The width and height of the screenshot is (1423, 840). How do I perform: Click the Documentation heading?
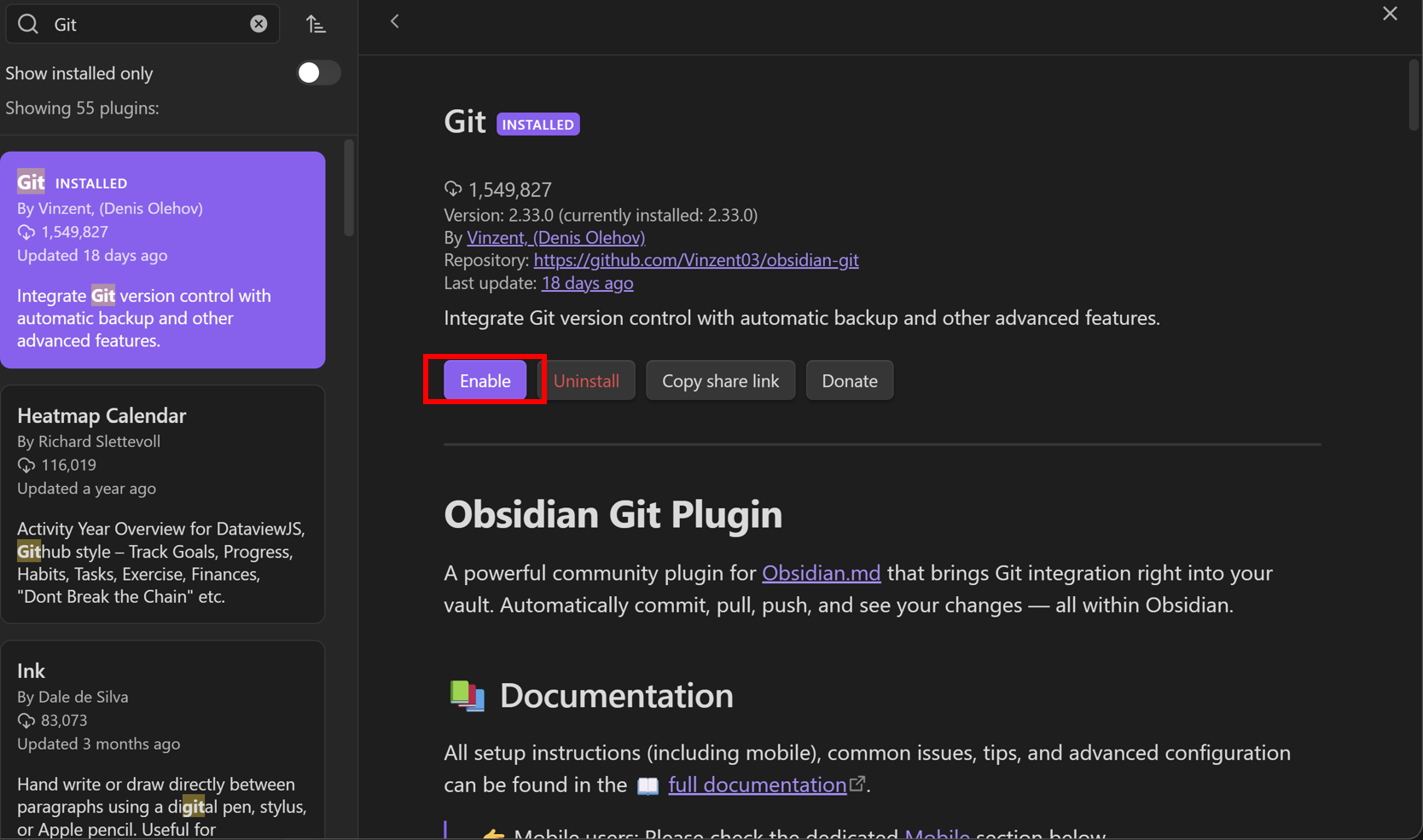tap(616, 696)
